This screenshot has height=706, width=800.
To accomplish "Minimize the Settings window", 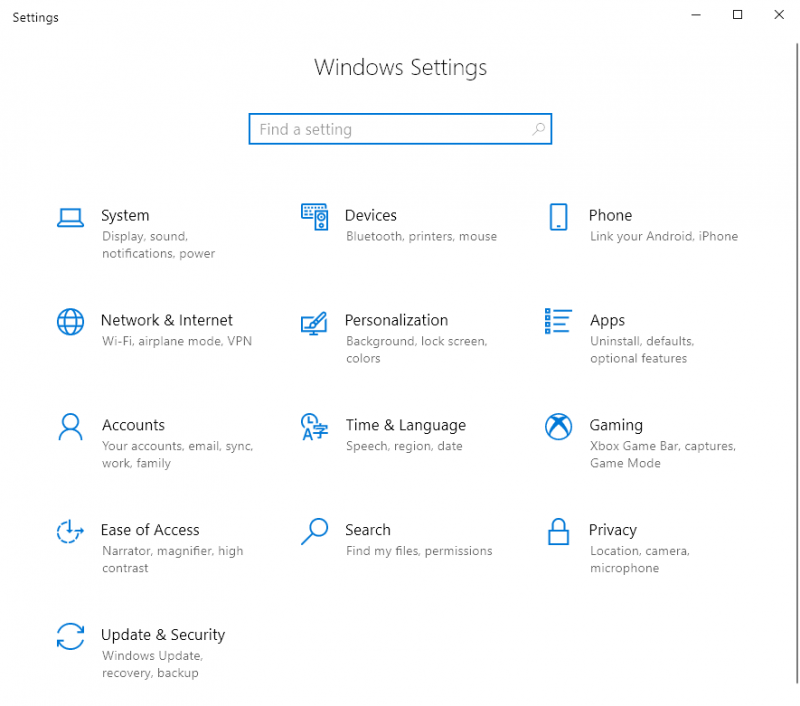I will pos(696,15).
